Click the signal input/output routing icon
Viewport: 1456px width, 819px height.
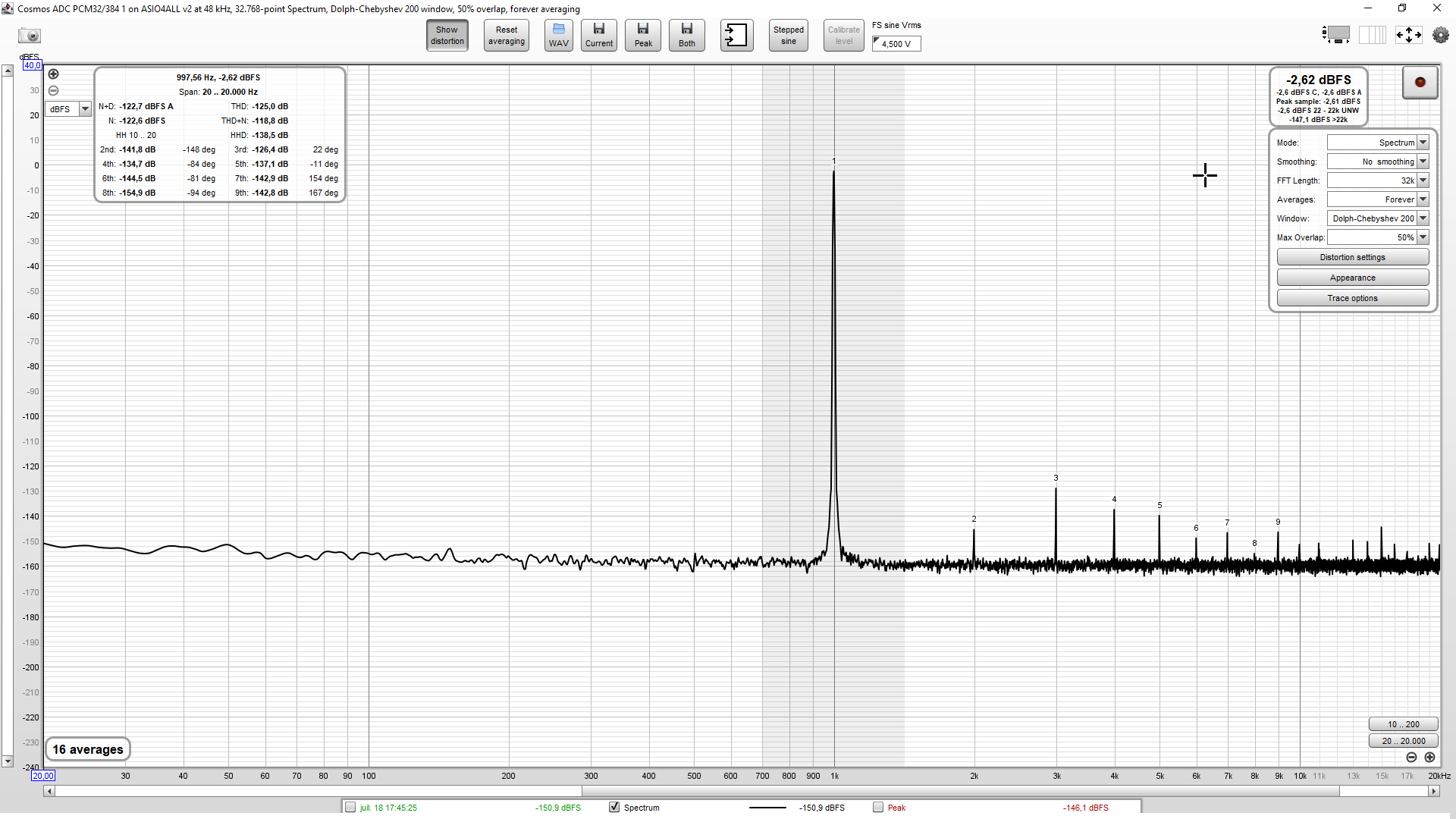pos(736,35)
